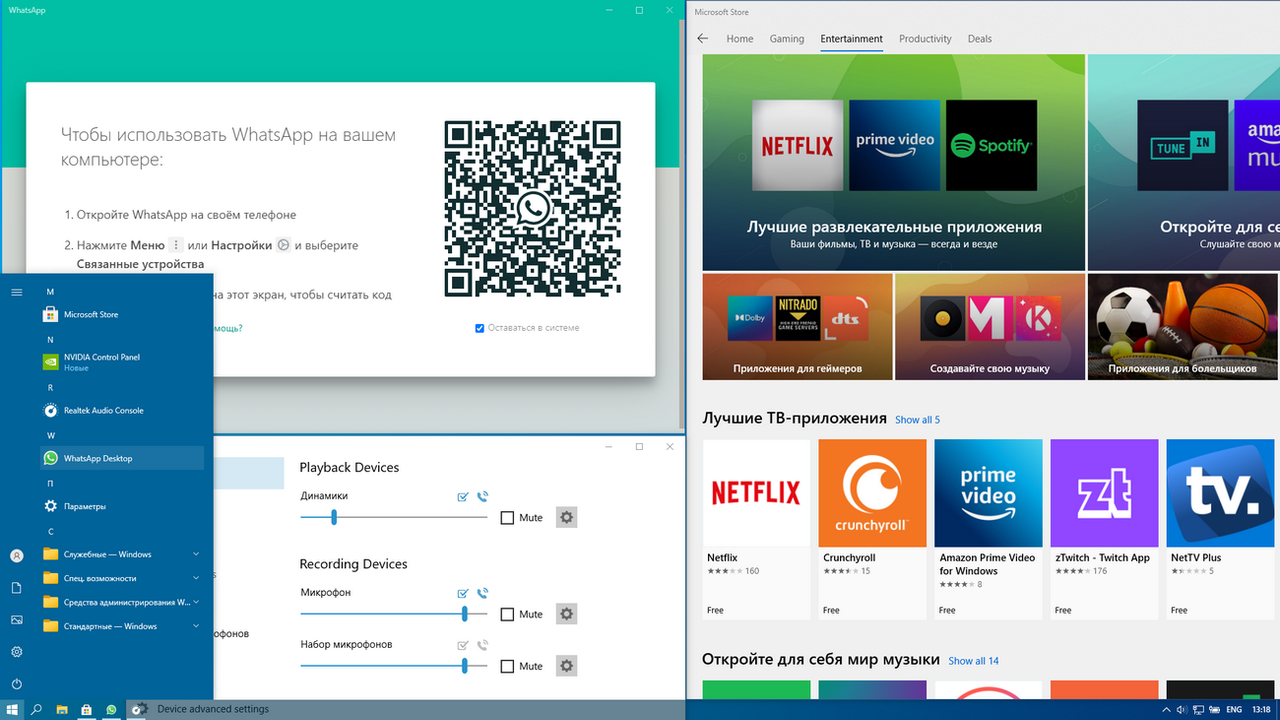Open gear settings for Микрофон device
Viewport: 1280px width, 720px height.
567,614
